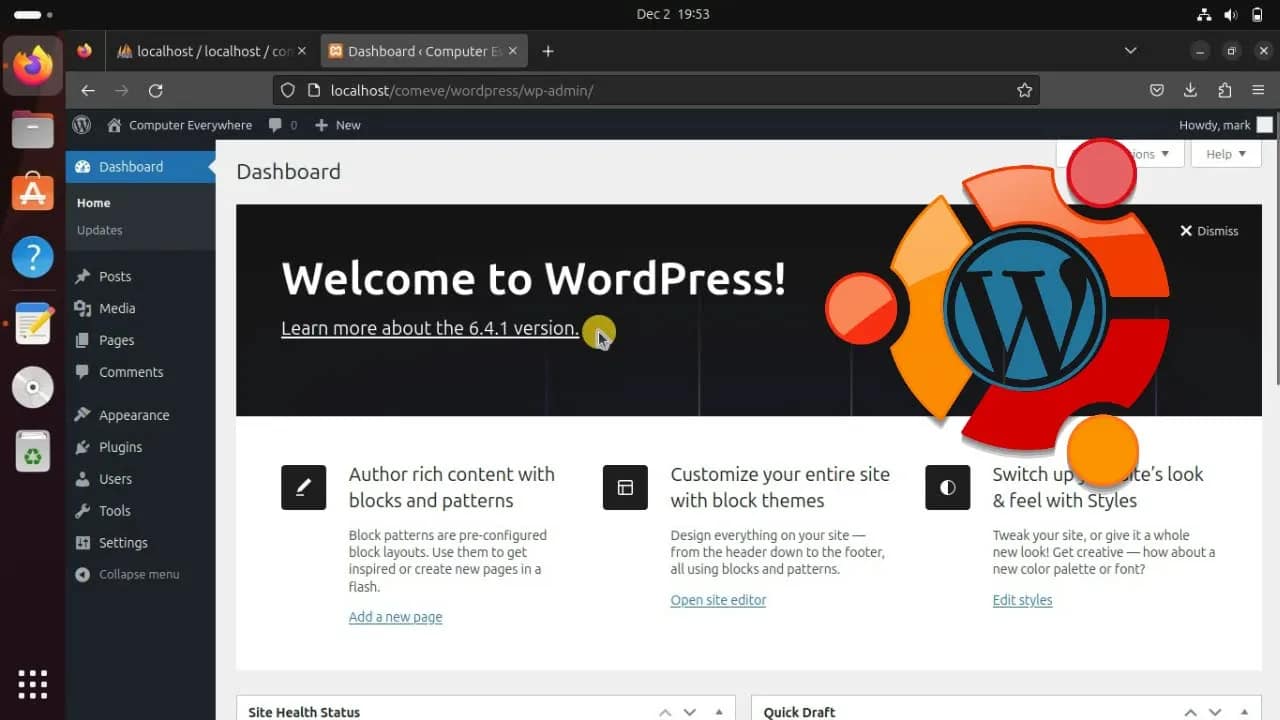Launch Ubuntu Software from the dock
The height and width of the screenshot is (720, 1280).
click(x=33, y=194)
